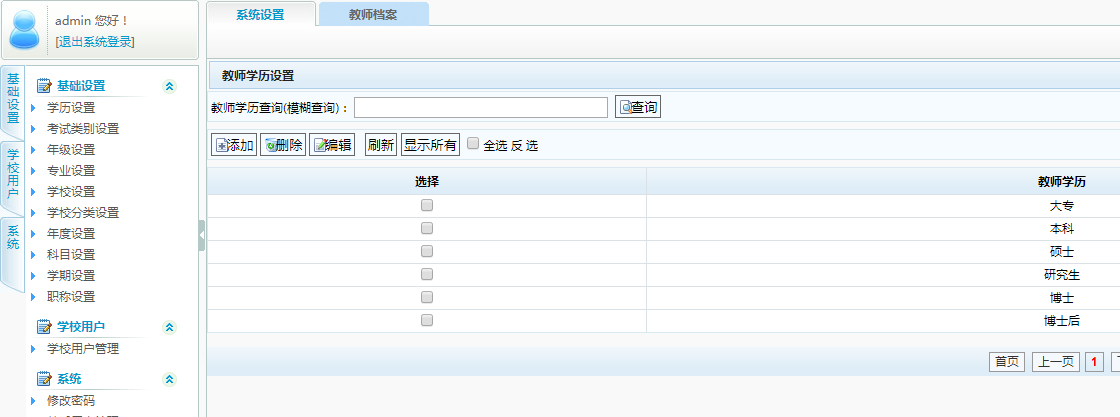Image resolution: width=1120 pixels, height=417 pixels.
Task: Click the 删除 delete button
Action: tap(282, 145)
